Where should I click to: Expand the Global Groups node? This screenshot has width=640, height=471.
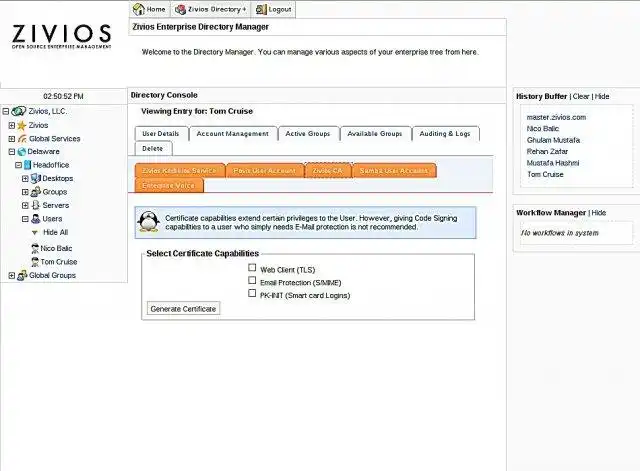pyautogui.click(x=12, y=275)
